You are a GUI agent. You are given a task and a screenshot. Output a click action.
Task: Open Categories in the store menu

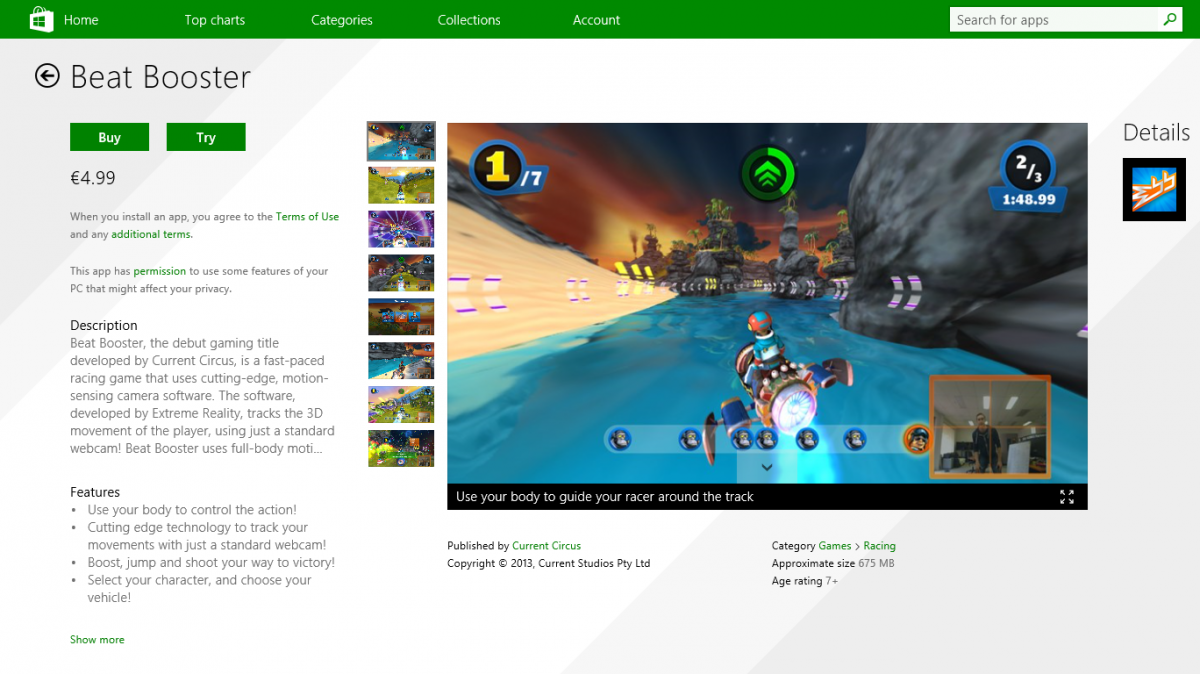coord(342,20)
